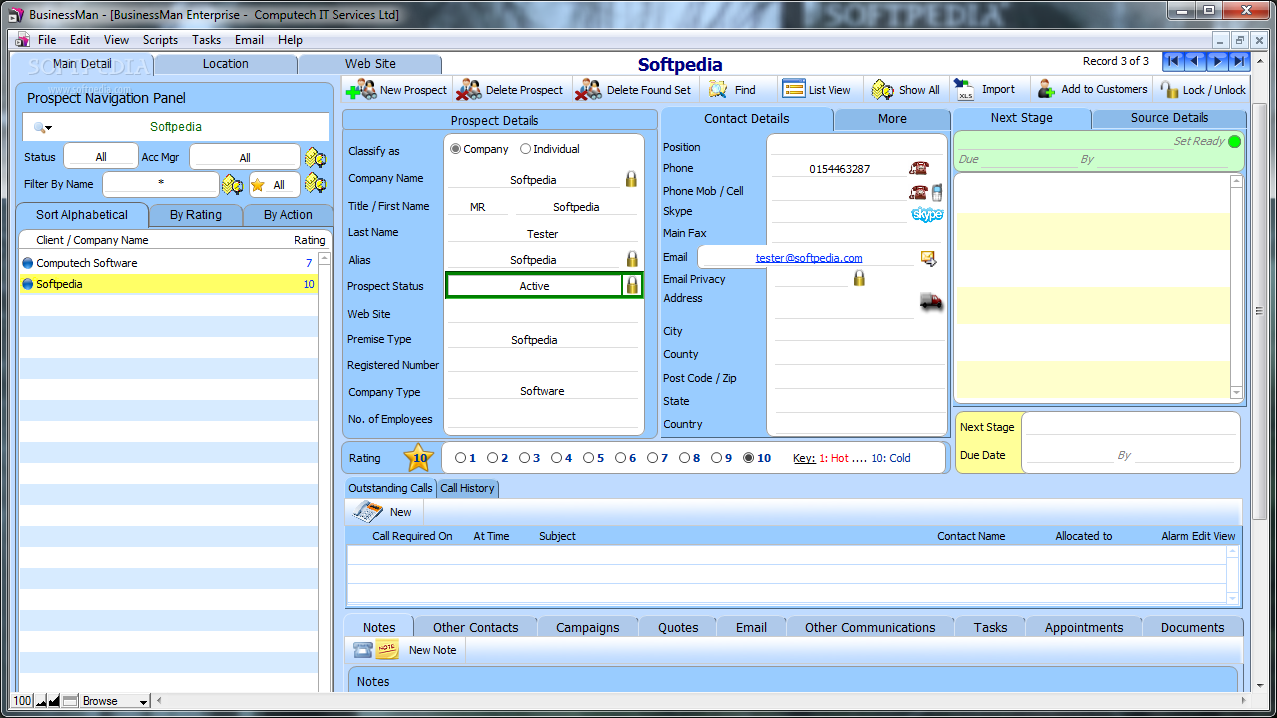Set rating to 9
Image resolution: width=1277 pixels, height=718 pixels.
[716, 458]
